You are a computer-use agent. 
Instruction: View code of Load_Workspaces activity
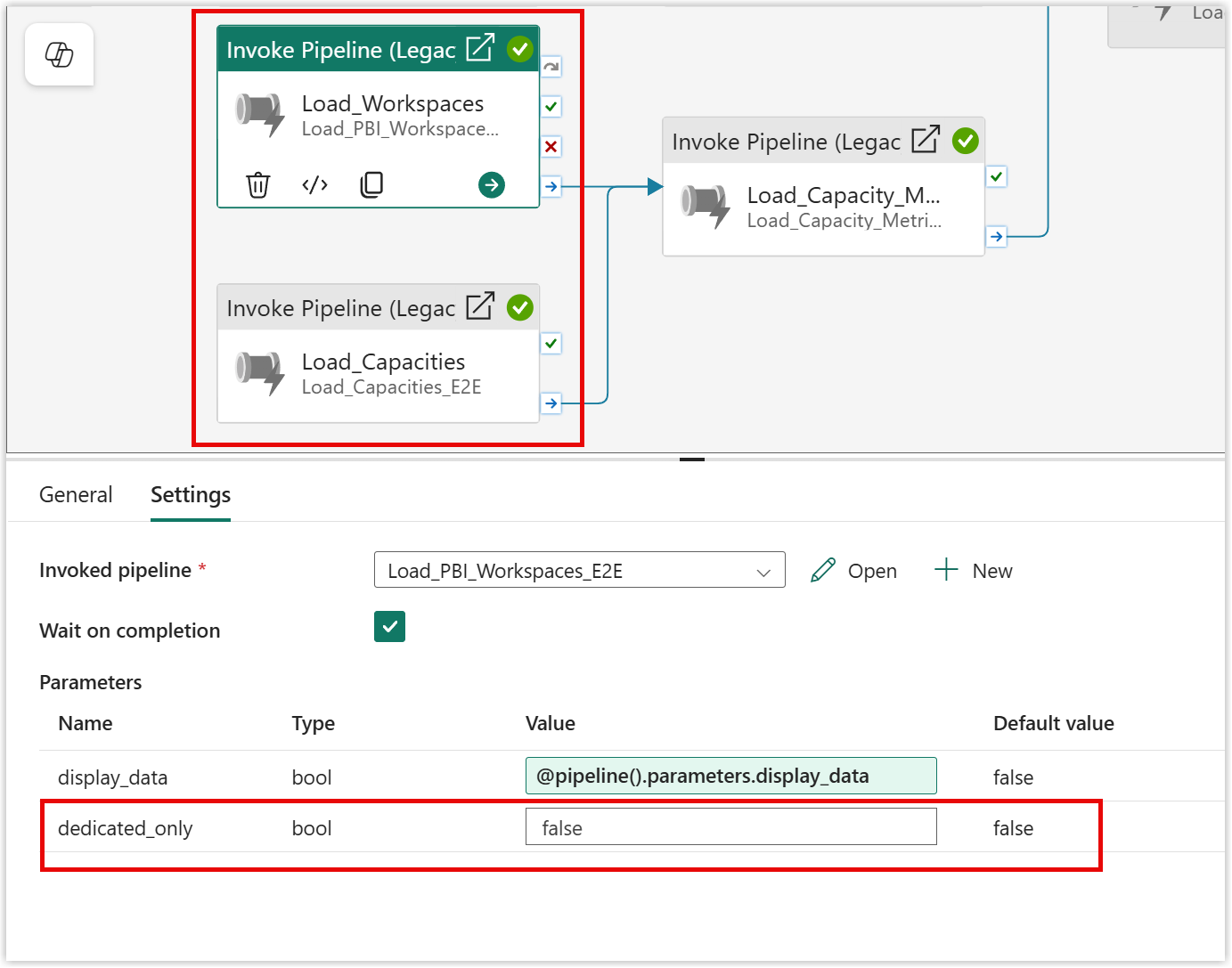(x=314, y=184)
